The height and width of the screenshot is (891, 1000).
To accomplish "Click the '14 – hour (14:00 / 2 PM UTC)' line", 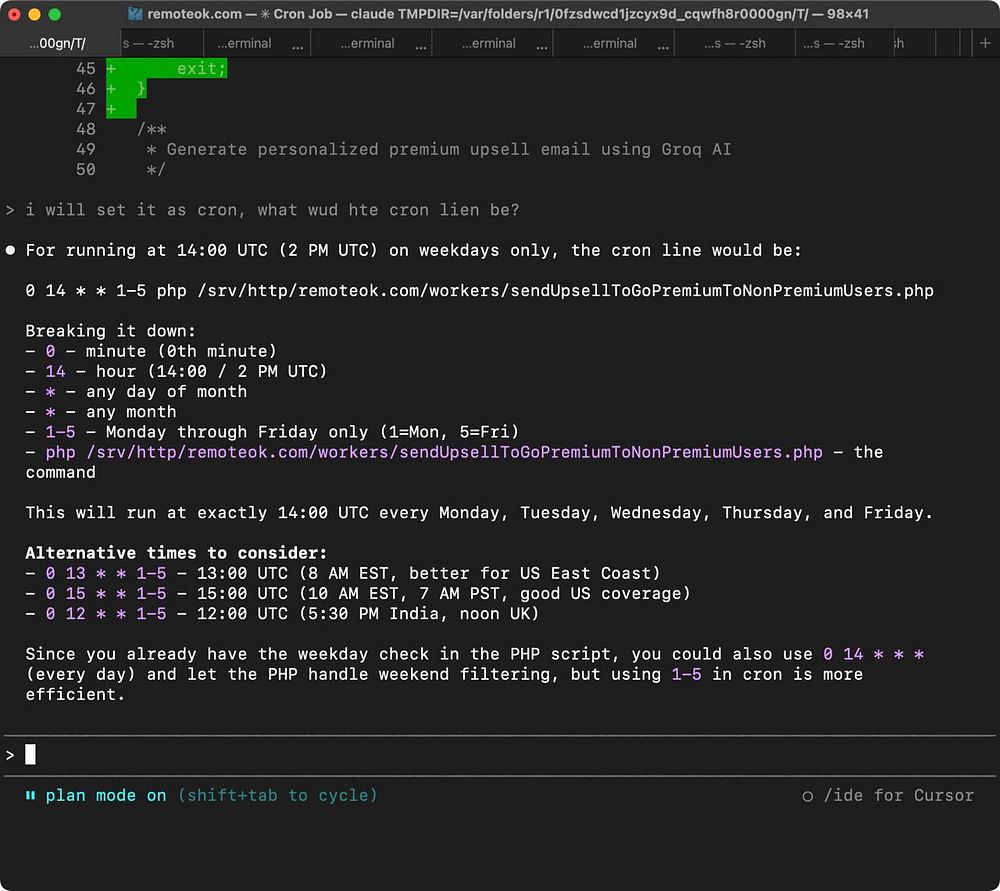I will coord(176,371).
